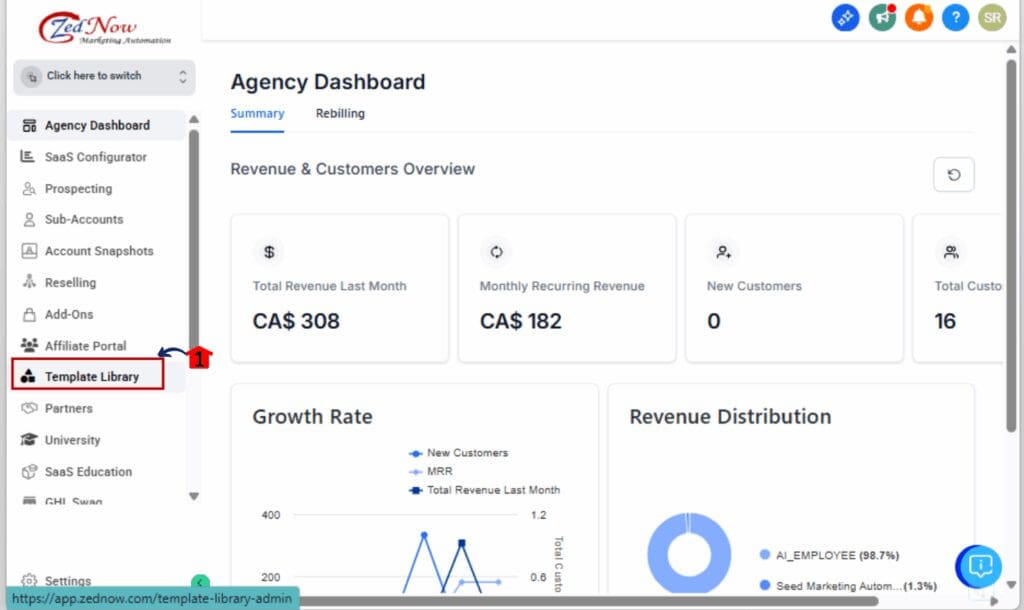Select the Summary tab
The width and height of the screenshot is (1024, 610).
coord(257,114)
